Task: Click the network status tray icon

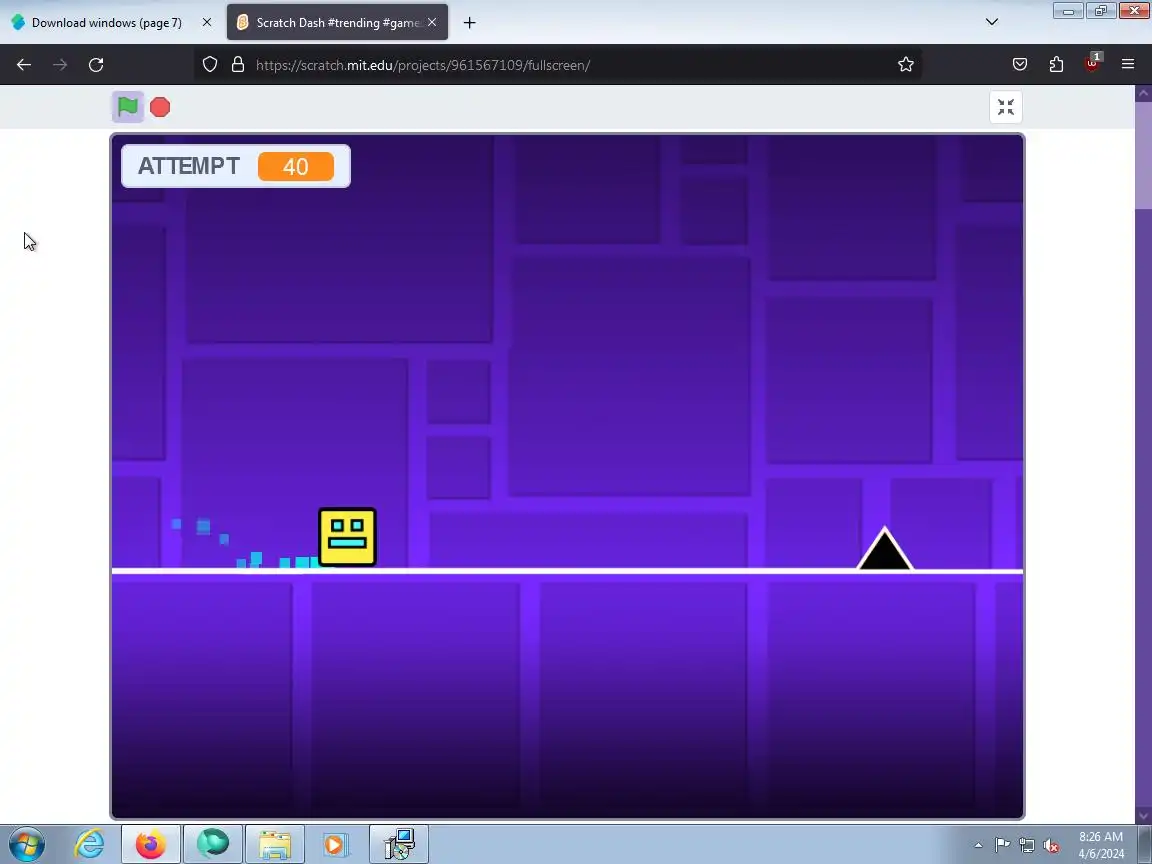Action: point(1027,845)
